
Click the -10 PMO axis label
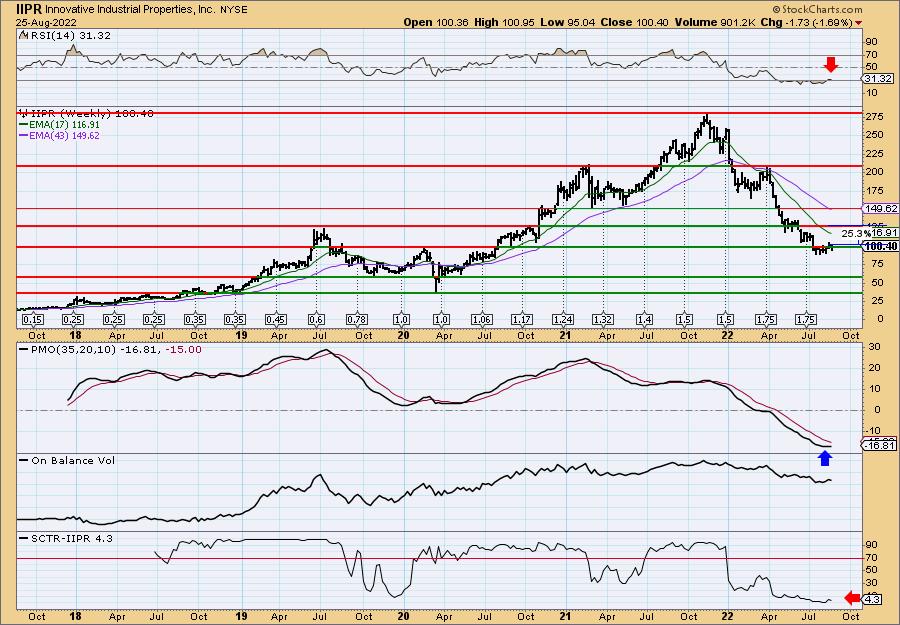coord(874,430)
